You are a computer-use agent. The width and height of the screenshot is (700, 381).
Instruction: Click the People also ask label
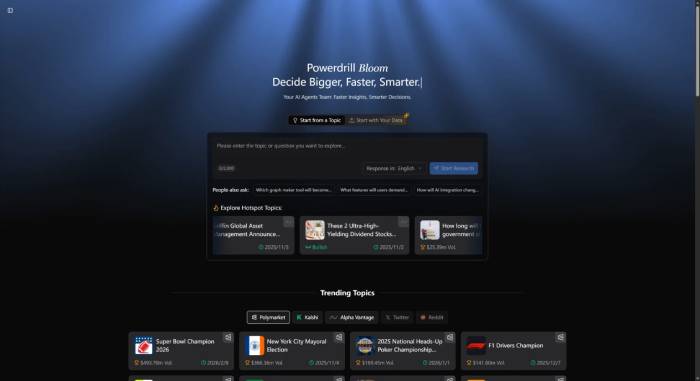(230, 190)
